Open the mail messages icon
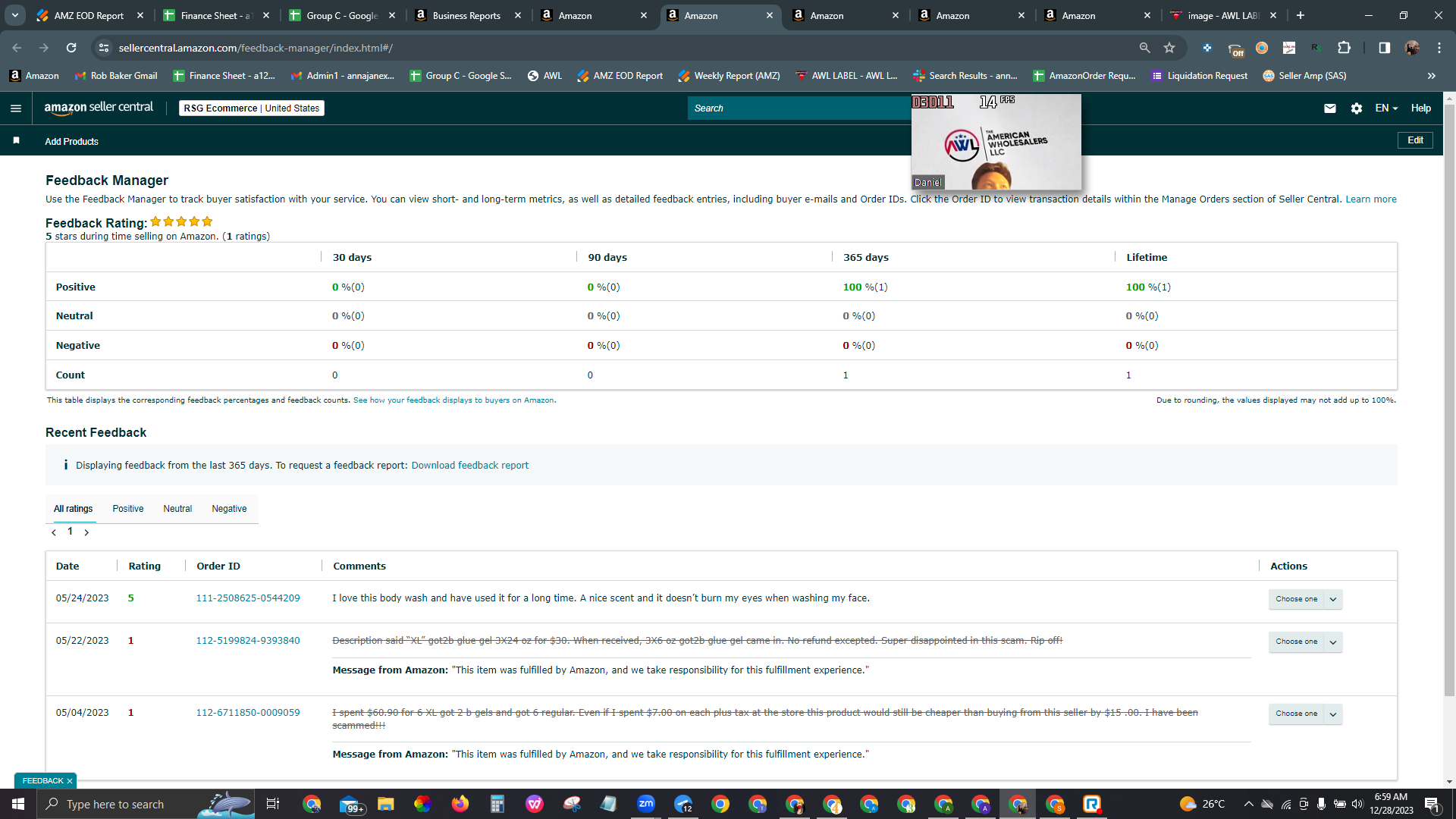The image size is (1456, 819). (1330, 108)
